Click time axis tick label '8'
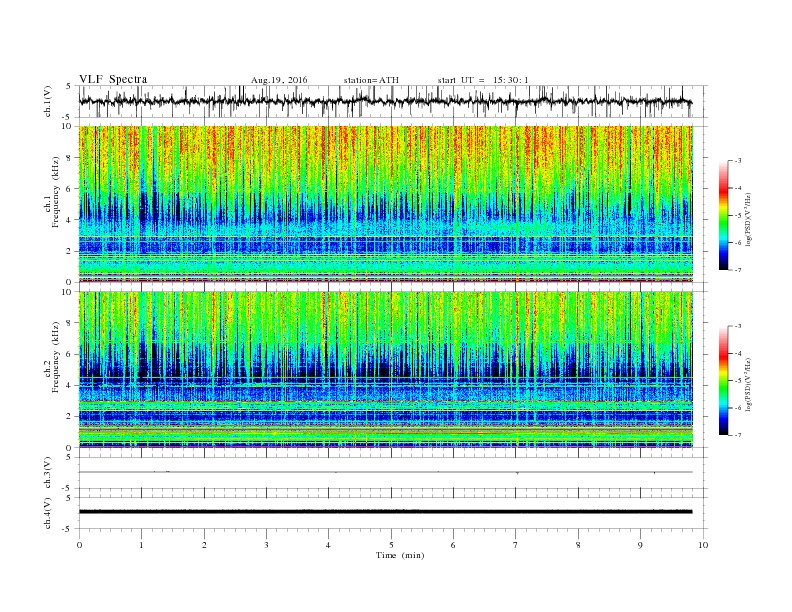Screen dimensions: 792x612 (x=578, y=545)
